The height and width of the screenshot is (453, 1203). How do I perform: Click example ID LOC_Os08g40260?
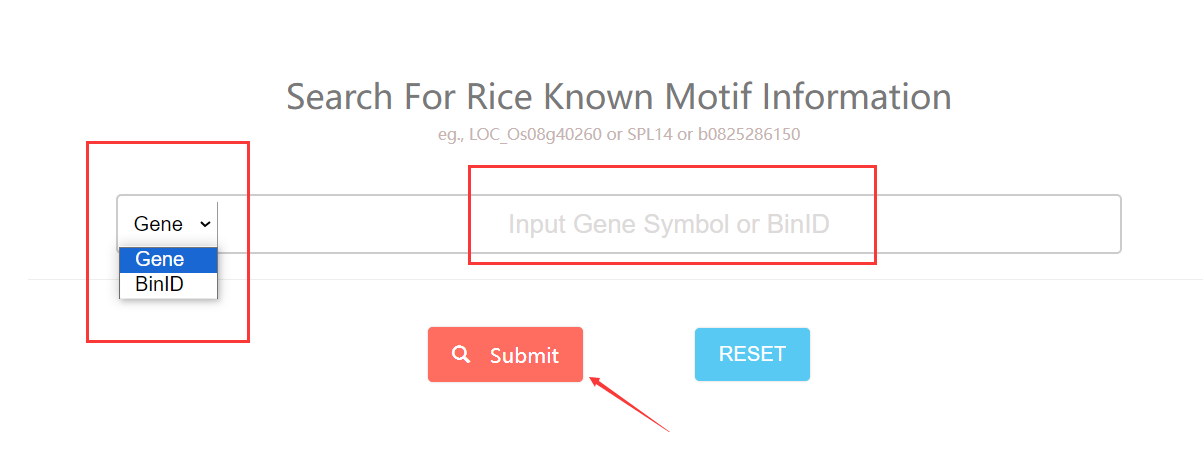[535, 134]
